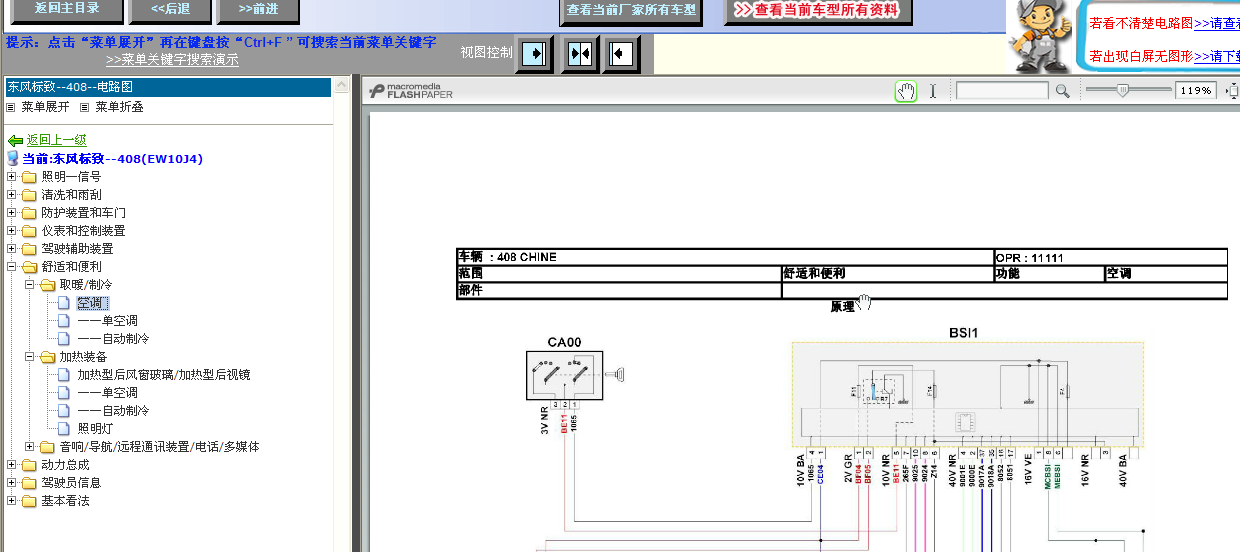Click the 菜单展开 list icon
The height and width of the screenshot is (552, 1240).
click(x=11, y=107)
